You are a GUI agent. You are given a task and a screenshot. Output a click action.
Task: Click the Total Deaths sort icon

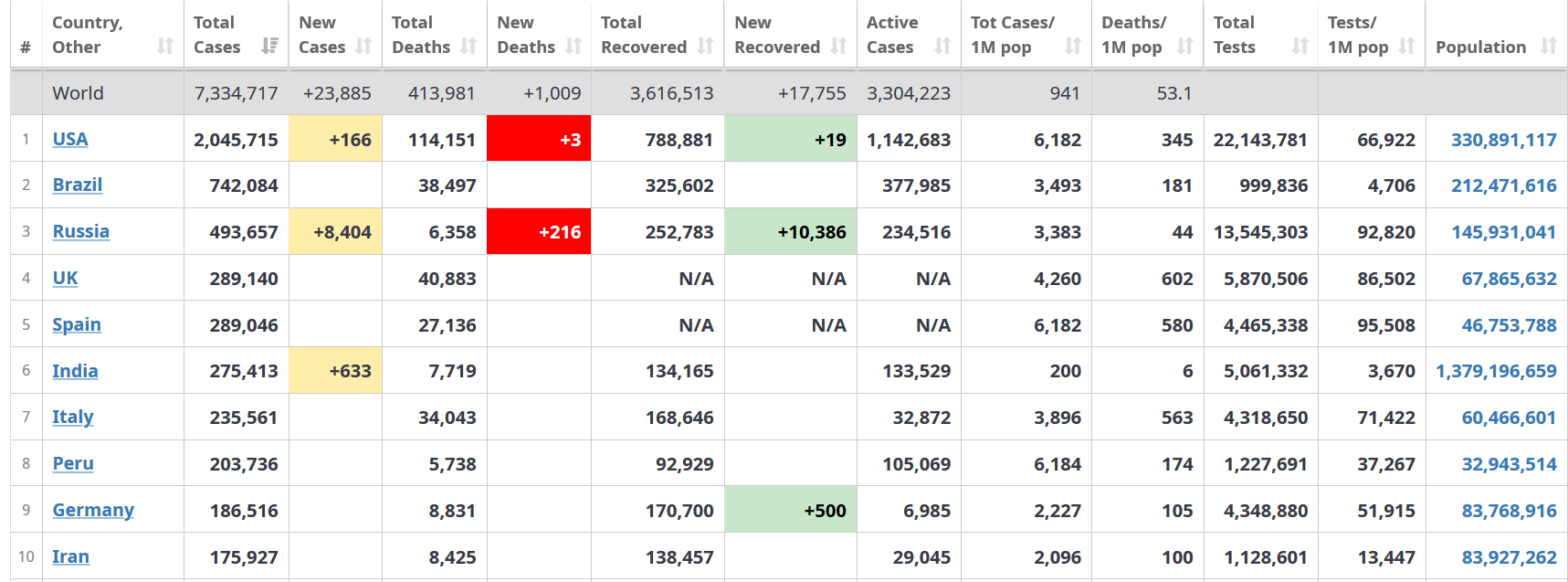[468, 46]
